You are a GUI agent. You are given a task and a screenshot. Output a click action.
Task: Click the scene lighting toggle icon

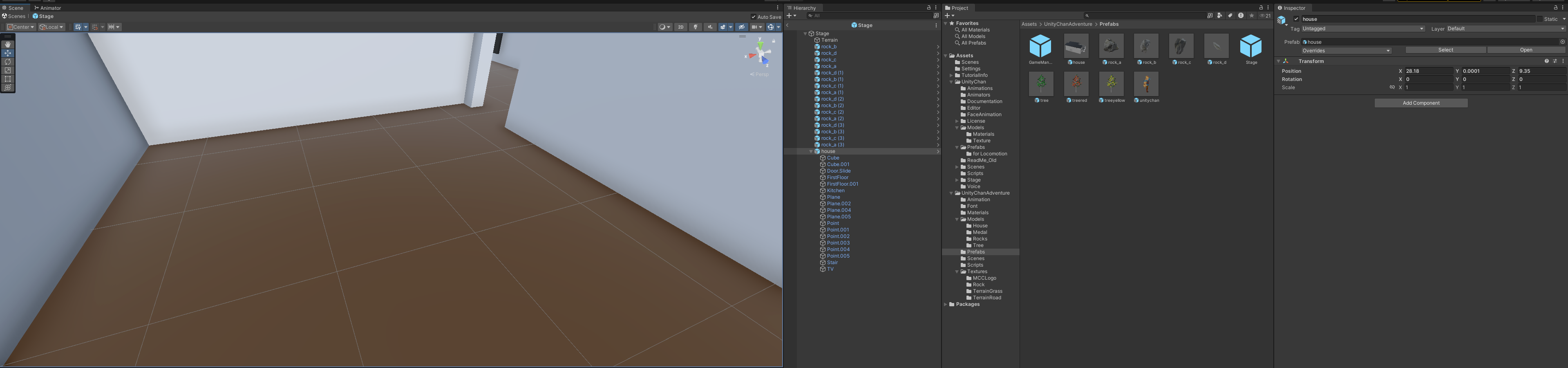pyautogui.click(x=695, y=27)
